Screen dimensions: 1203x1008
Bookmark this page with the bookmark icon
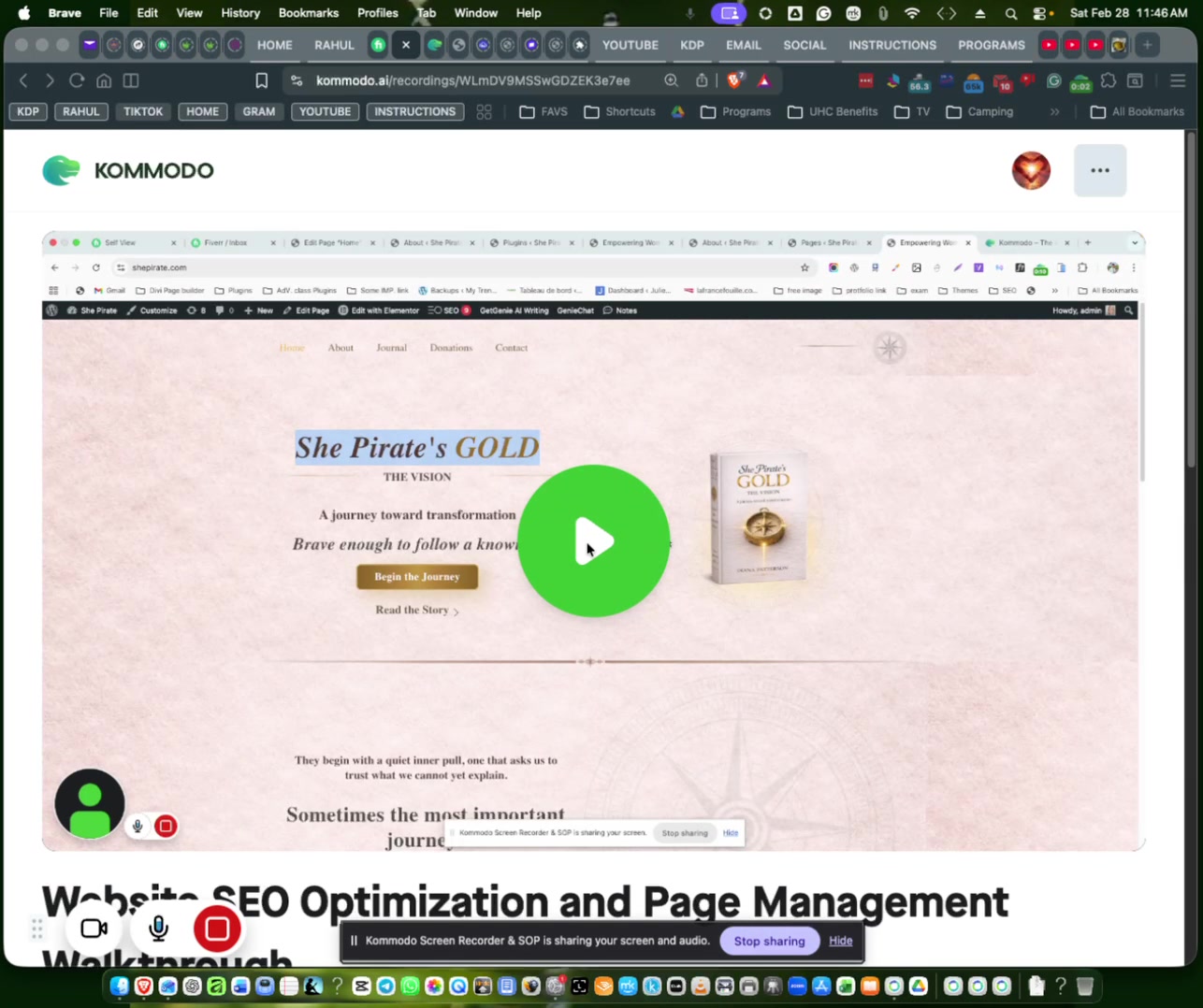(262, 80)
